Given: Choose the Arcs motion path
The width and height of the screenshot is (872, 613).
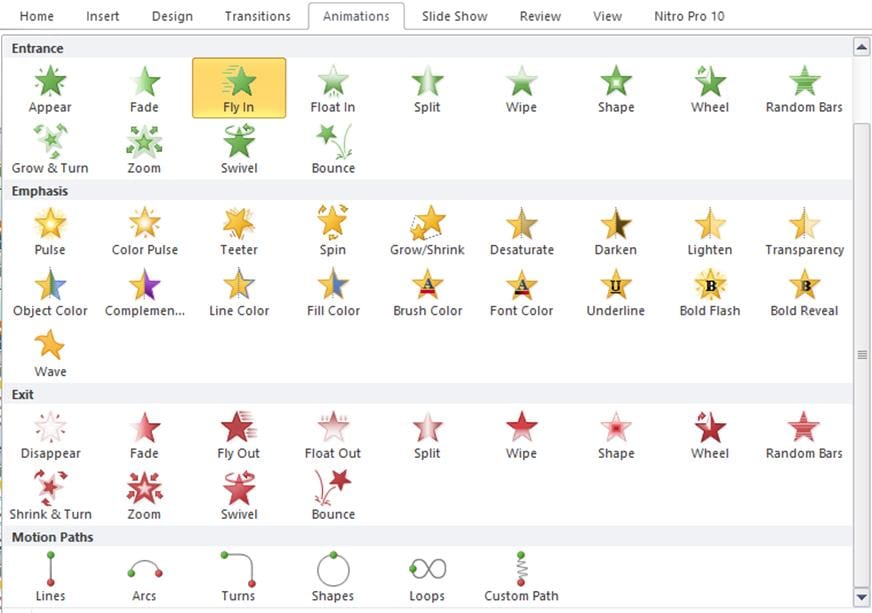Looking at the screenshot, I should point(144,576).
